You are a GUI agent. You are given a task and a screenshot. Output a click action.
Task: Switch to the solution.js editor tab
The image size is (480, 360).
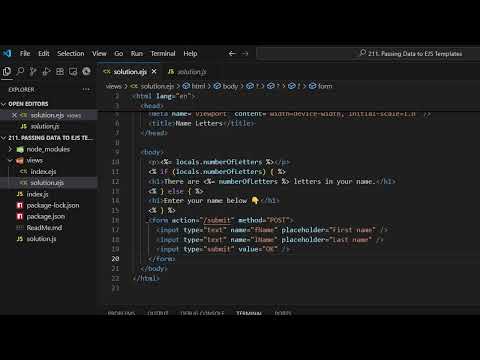187,72
